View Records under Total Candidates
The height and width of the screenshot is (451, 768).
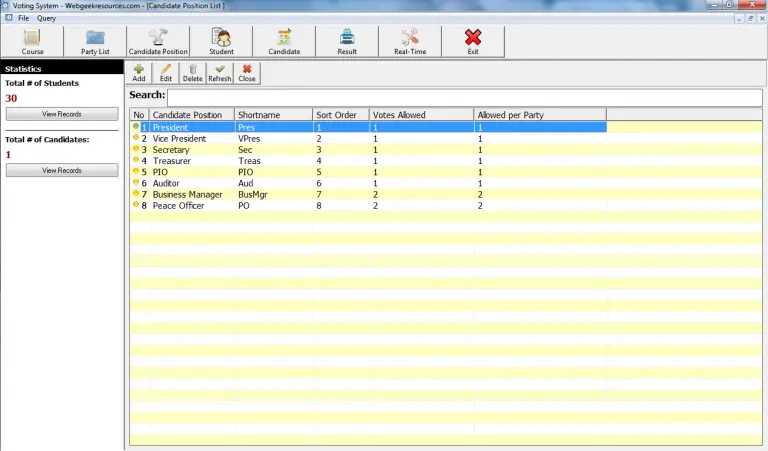(x=61, y=170)
